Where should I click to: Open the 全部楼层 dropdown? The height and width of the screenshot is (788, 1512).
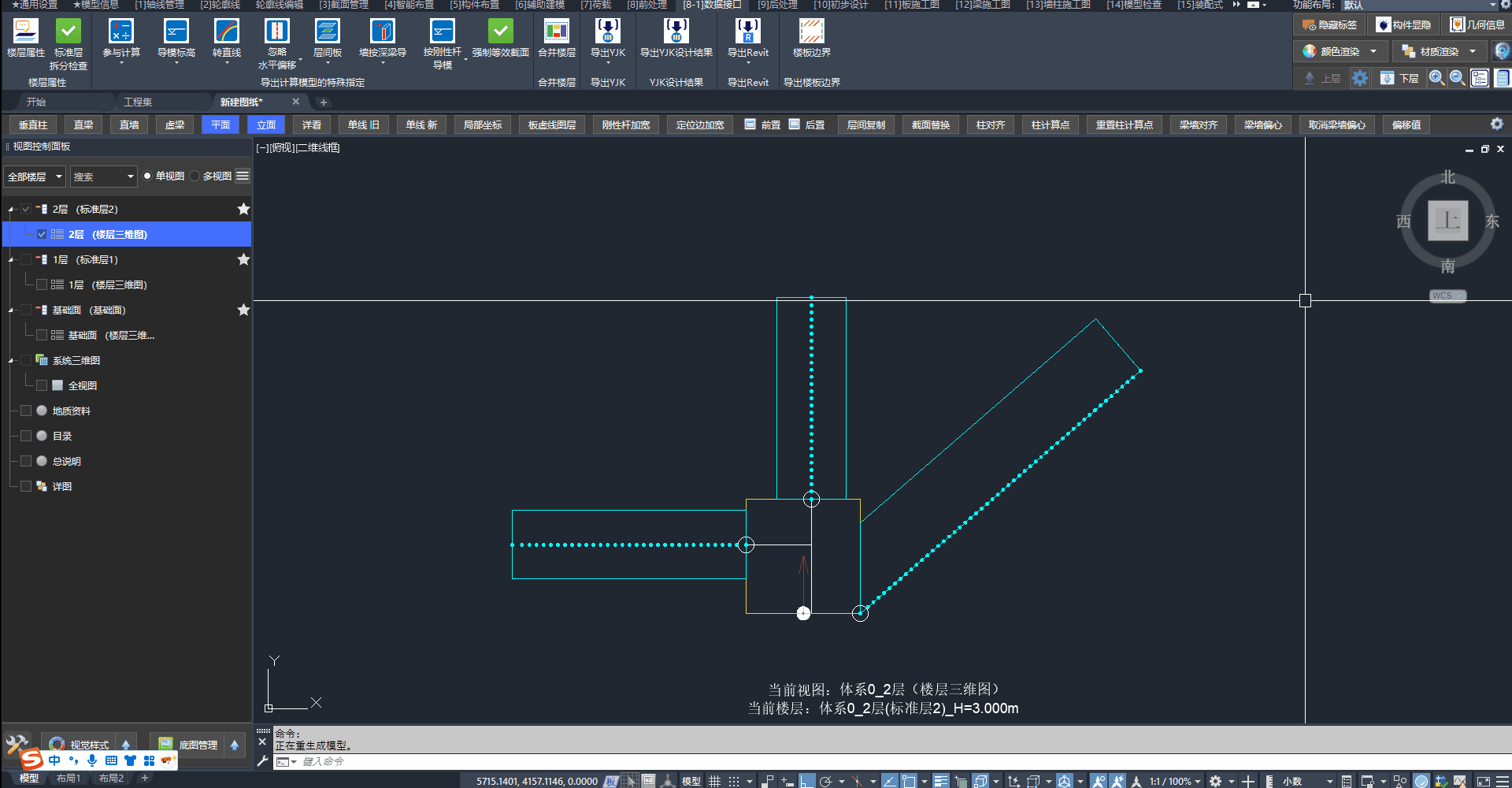click(x=35, y=177)
